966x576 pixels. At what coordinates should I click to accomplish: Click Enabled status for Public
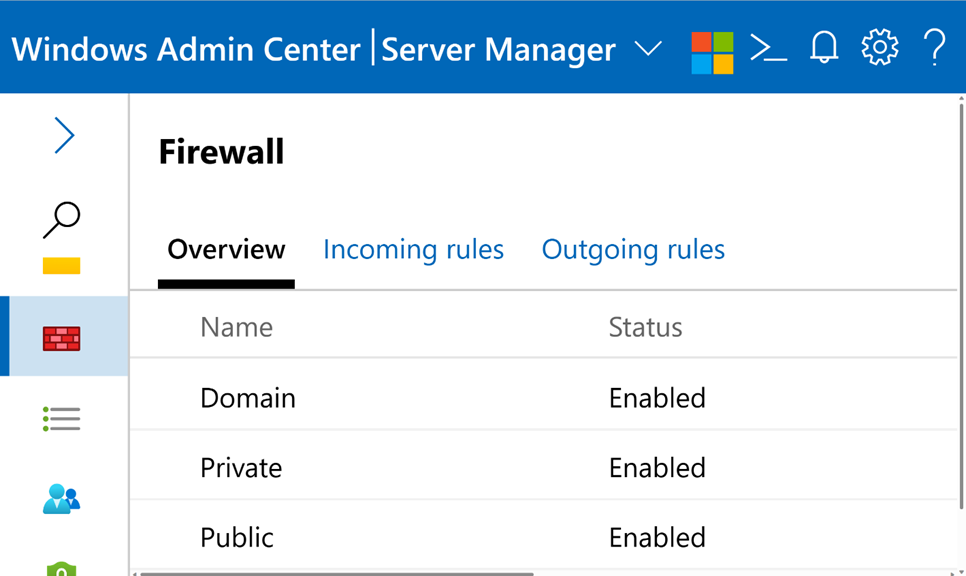(x=657, y=537)
